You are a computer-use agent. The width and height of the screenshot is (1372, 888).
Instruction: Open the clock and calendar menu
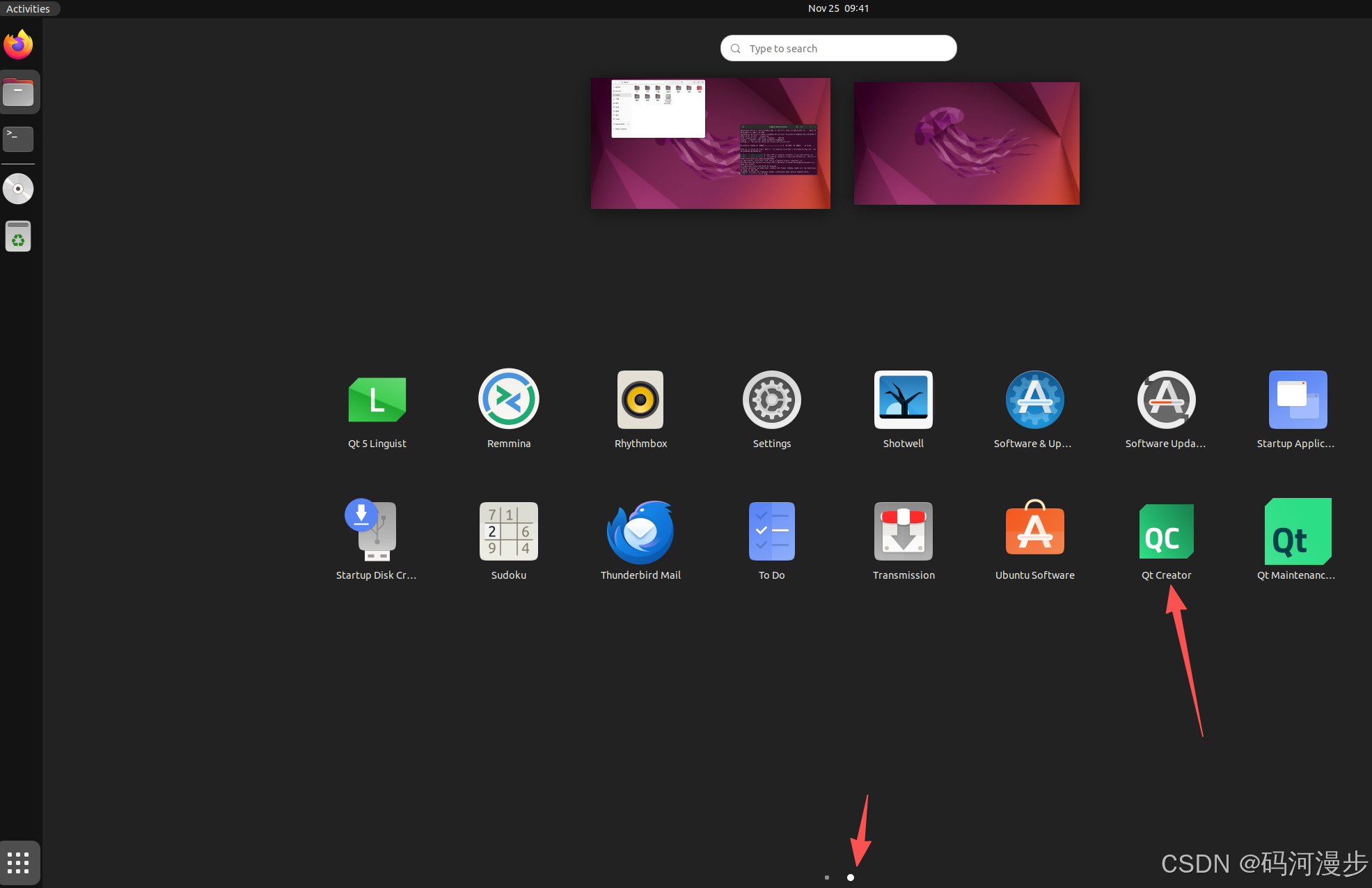click(x=838, y=8)
